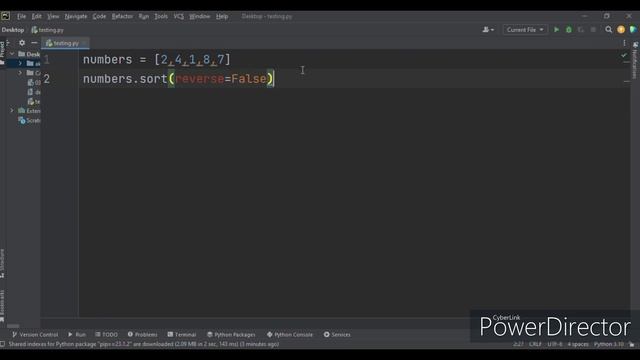Toggle the Bookmarks tool window stripe button

2,306
